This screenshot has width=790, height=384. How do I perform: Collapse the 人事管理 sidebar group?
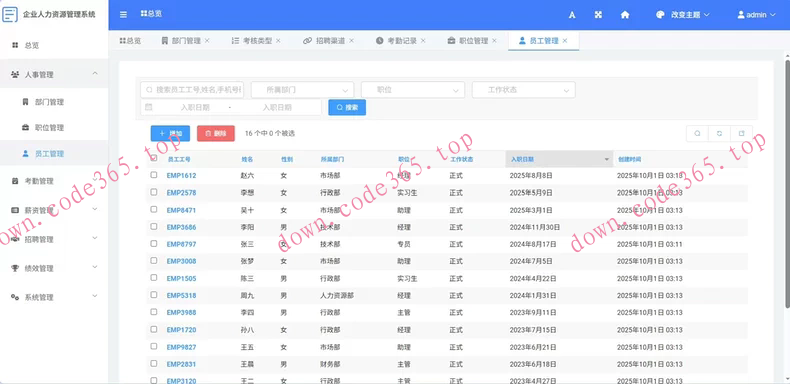[x=54, y=75]
